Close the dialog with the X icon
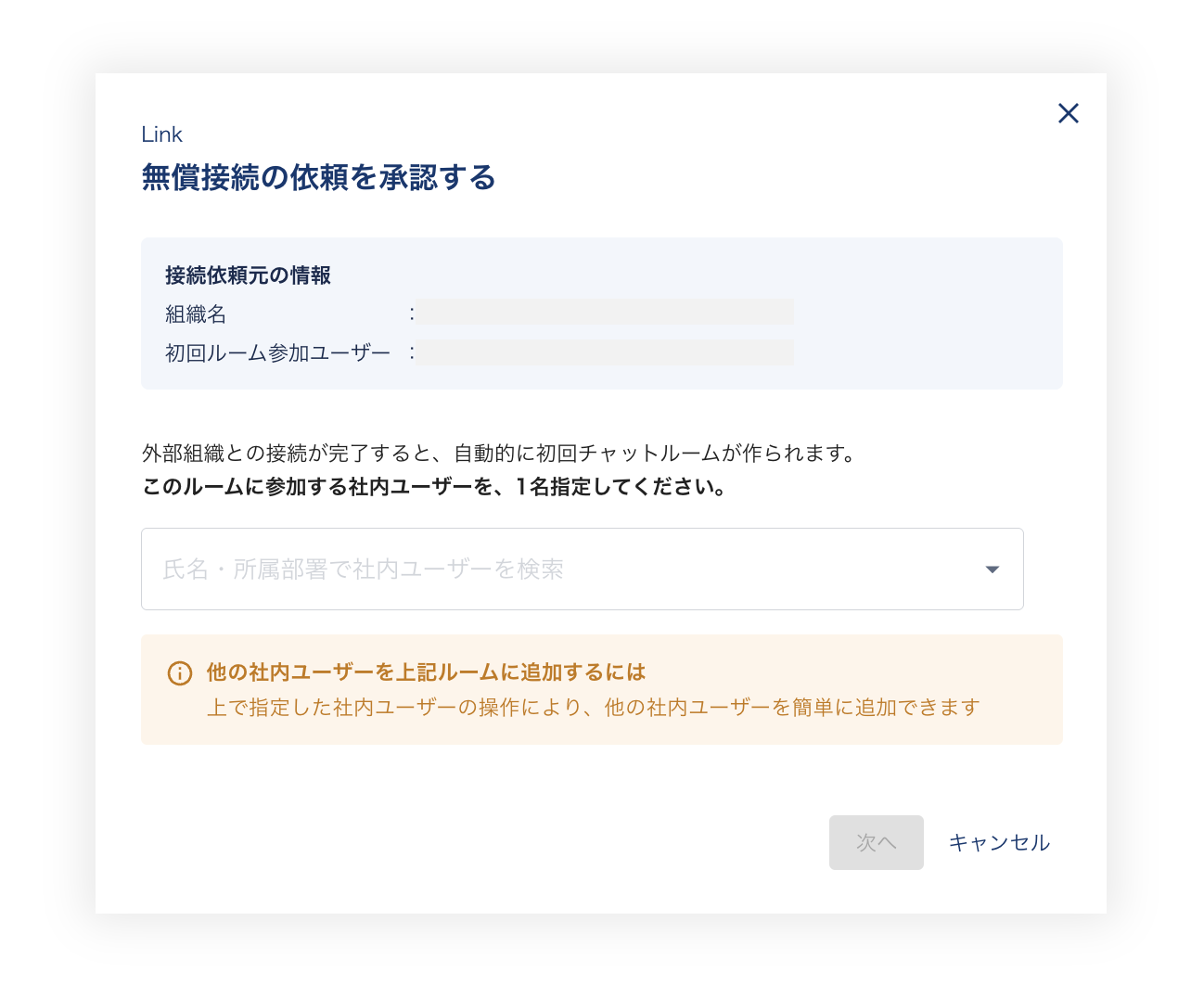 1068,113
